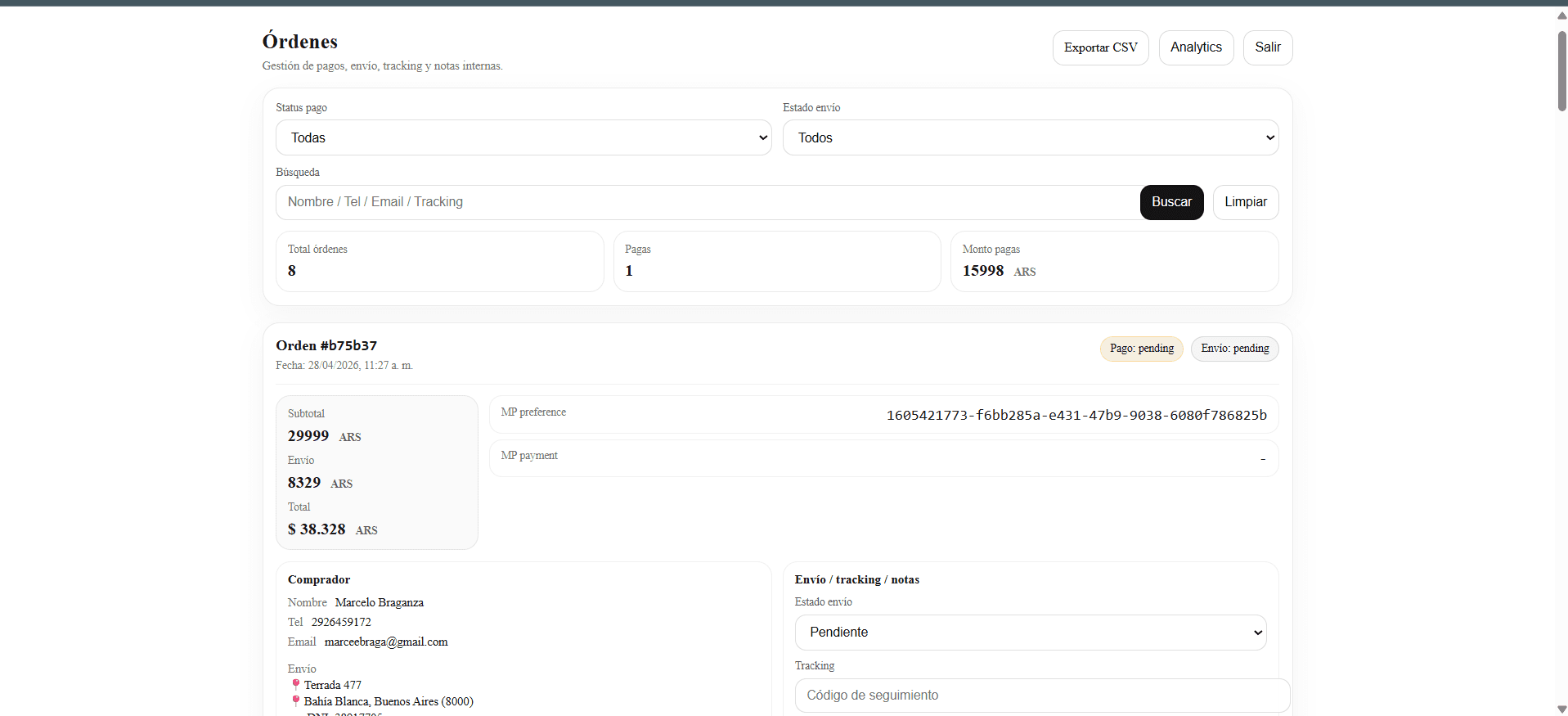
Task: Click the Exportar CSV button
Action: 1100,47
